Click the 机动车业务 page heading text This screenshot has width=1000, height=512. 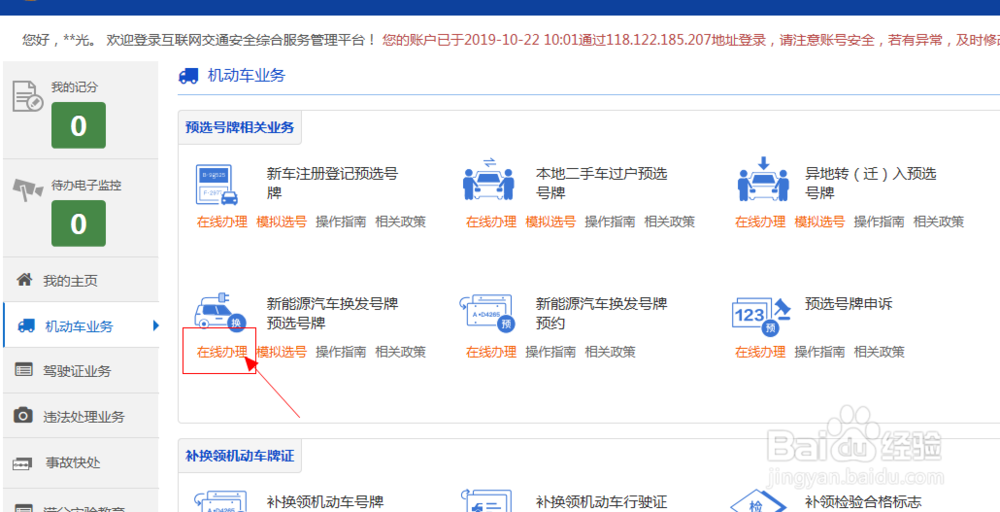246,76
